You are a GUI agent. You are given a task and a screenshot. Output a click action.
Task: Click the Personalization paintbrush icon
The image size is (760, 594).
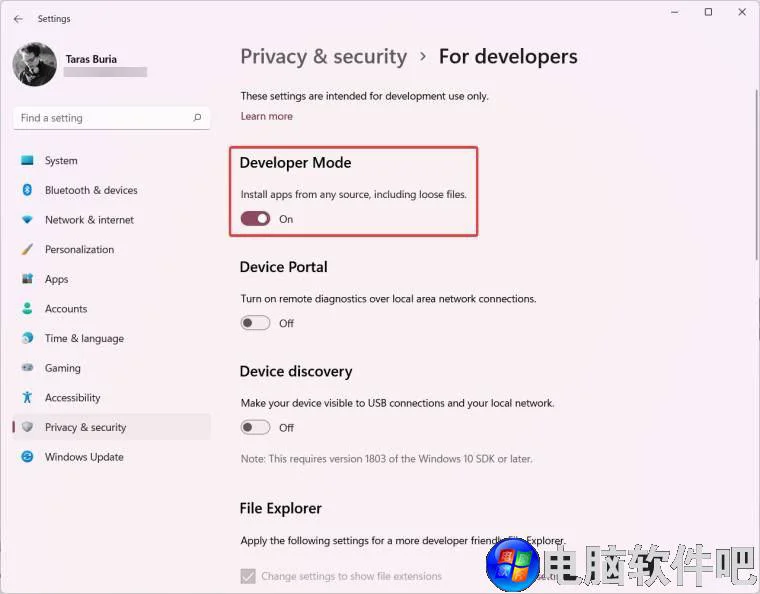[27, 250]
